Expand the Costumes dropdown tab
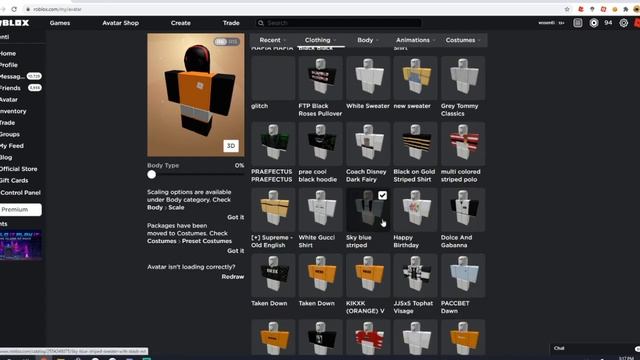640x360 pixels. [463, 40]
